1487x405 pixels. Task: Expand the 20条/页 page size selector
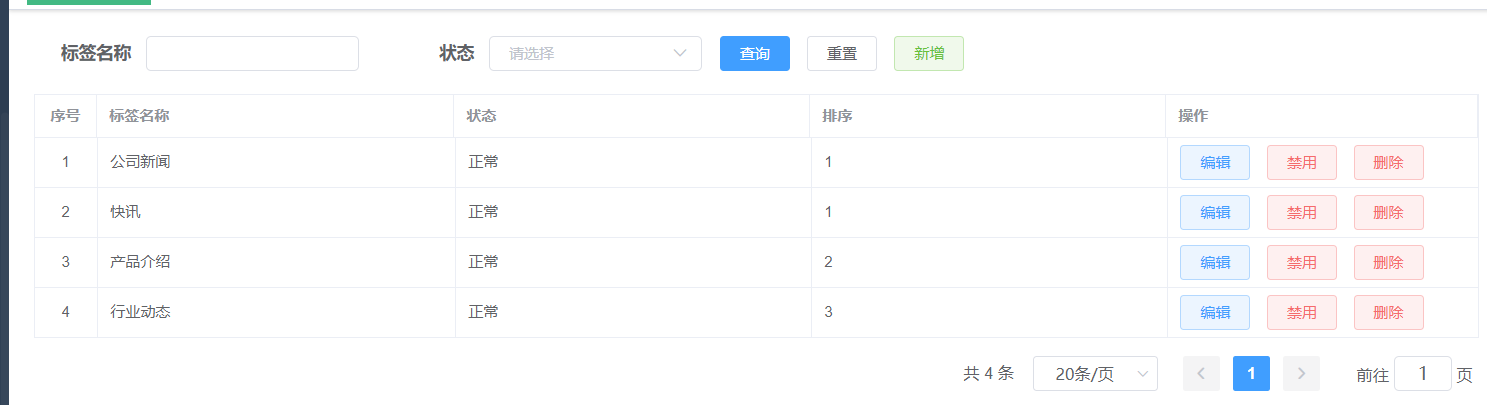[x=1095, y=374]
